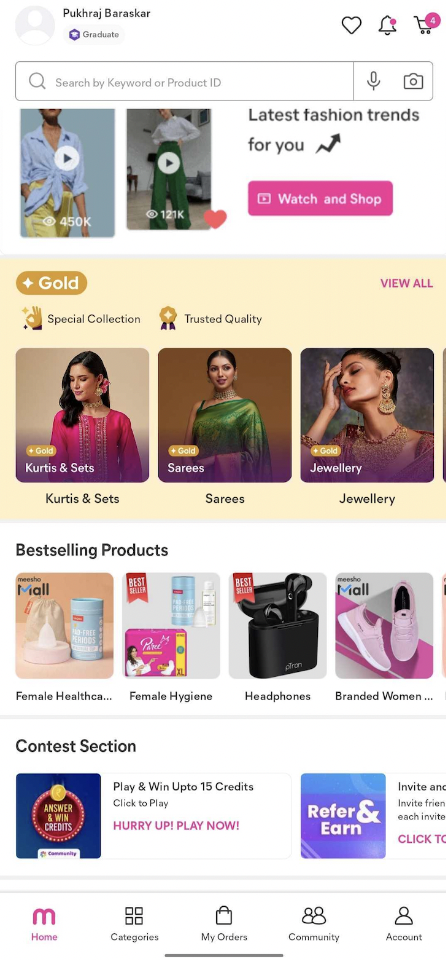Open notifications bell icon
The width and height of the screenshot is (446, 960).
pyautogui.click(x=387, y=25)
